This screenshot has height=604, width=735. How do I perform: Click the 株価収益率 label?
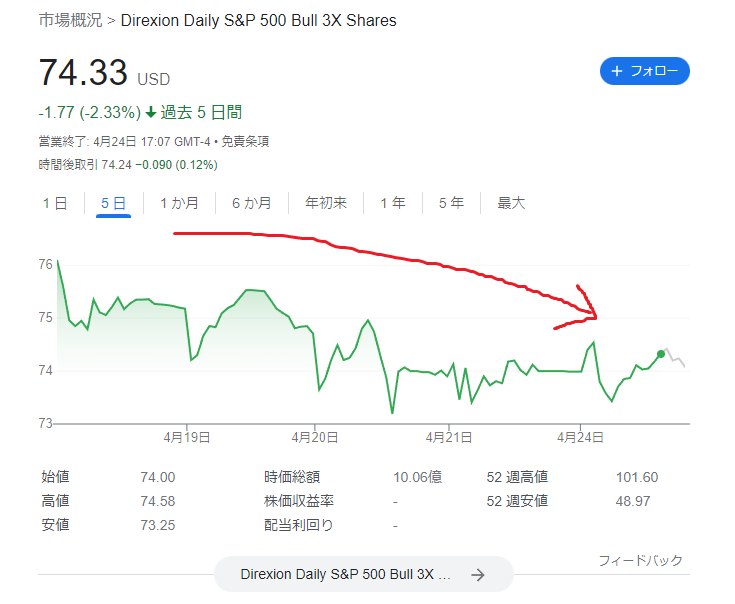tap(299, 501)
